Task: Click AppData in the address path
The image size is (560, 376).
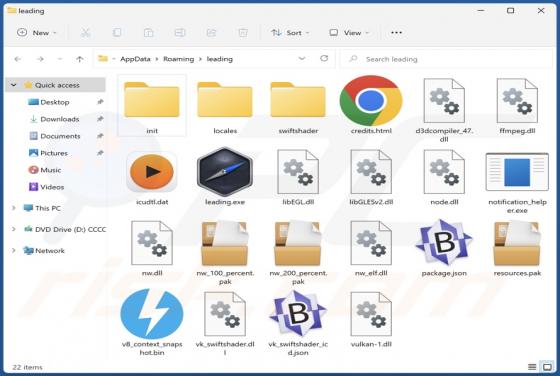Action: [135, 59]
